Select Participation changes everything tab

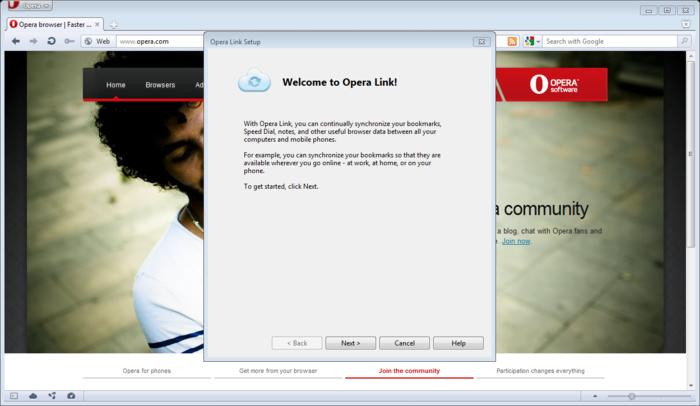coord(540,371)
